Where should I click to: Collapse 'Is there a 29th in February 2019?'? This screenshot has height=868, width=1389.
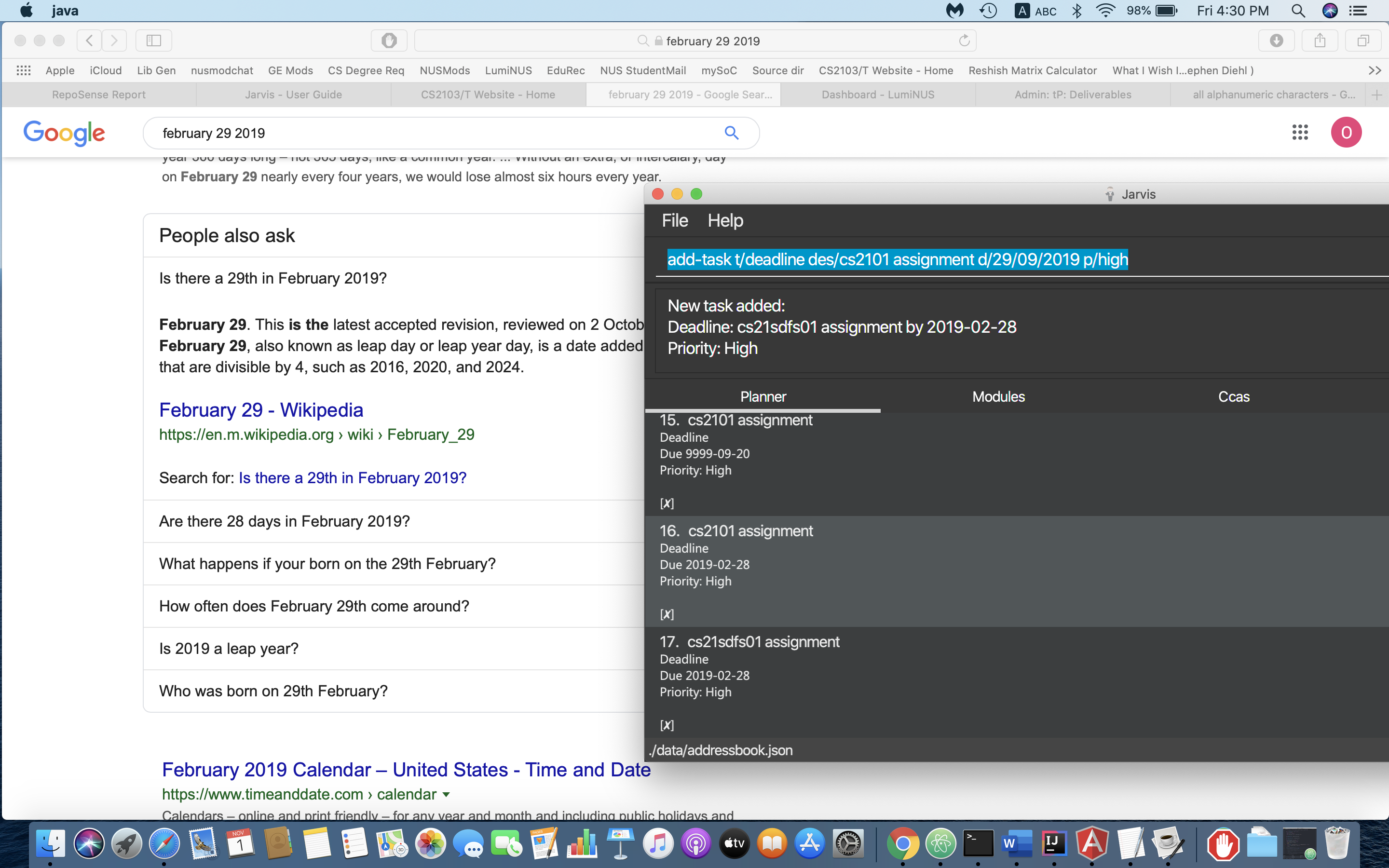(272, 278)
